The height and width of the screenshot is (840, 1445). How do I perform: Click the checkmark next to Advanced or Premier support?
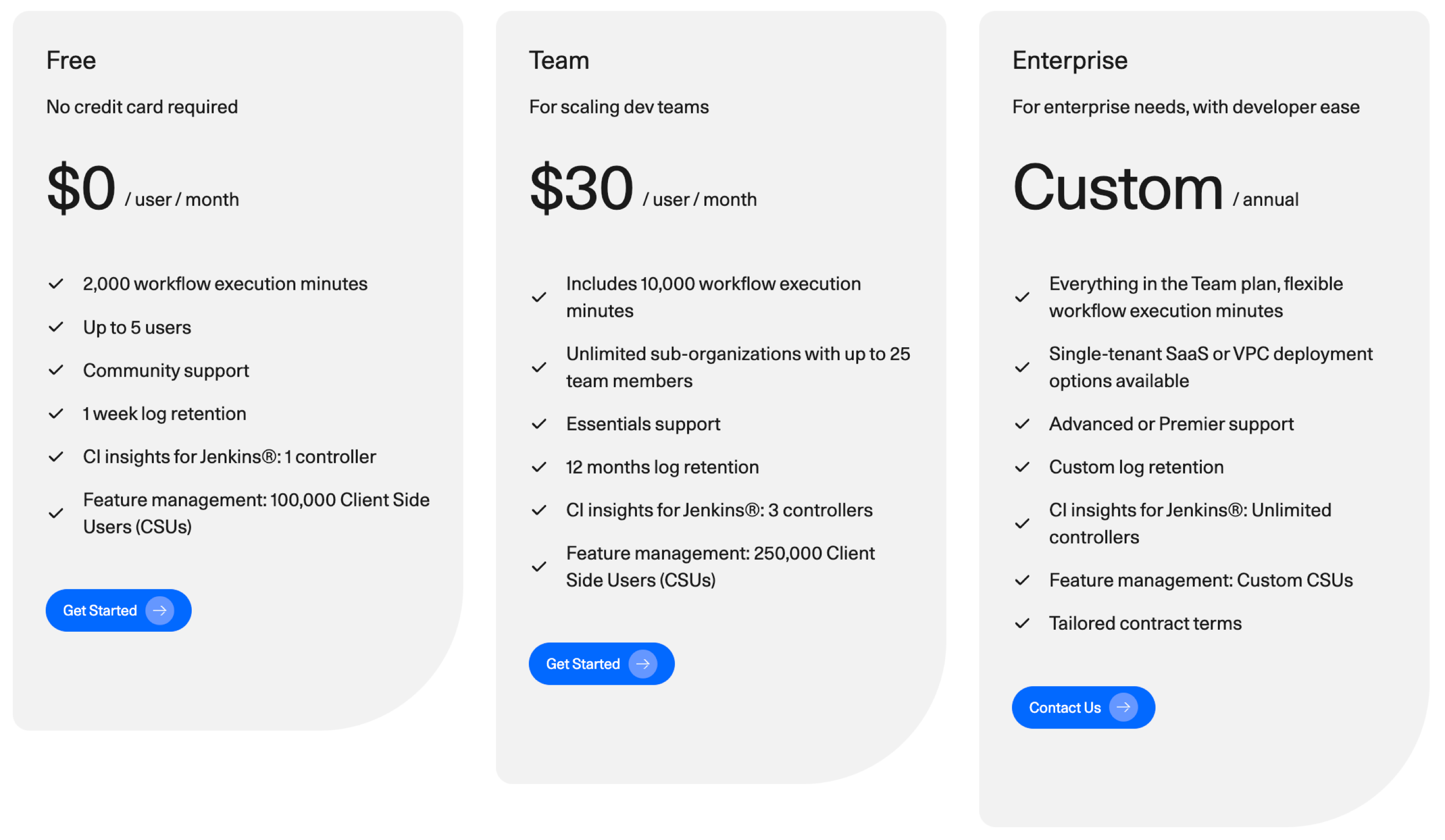[x=1022, y=423]
